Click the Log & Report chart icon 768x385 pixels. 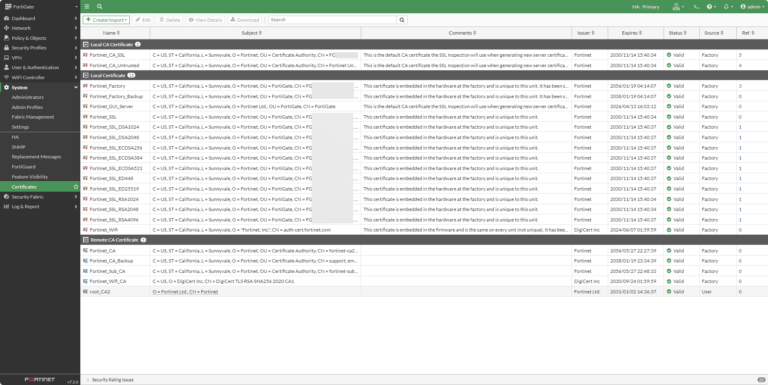coord(6,206)
